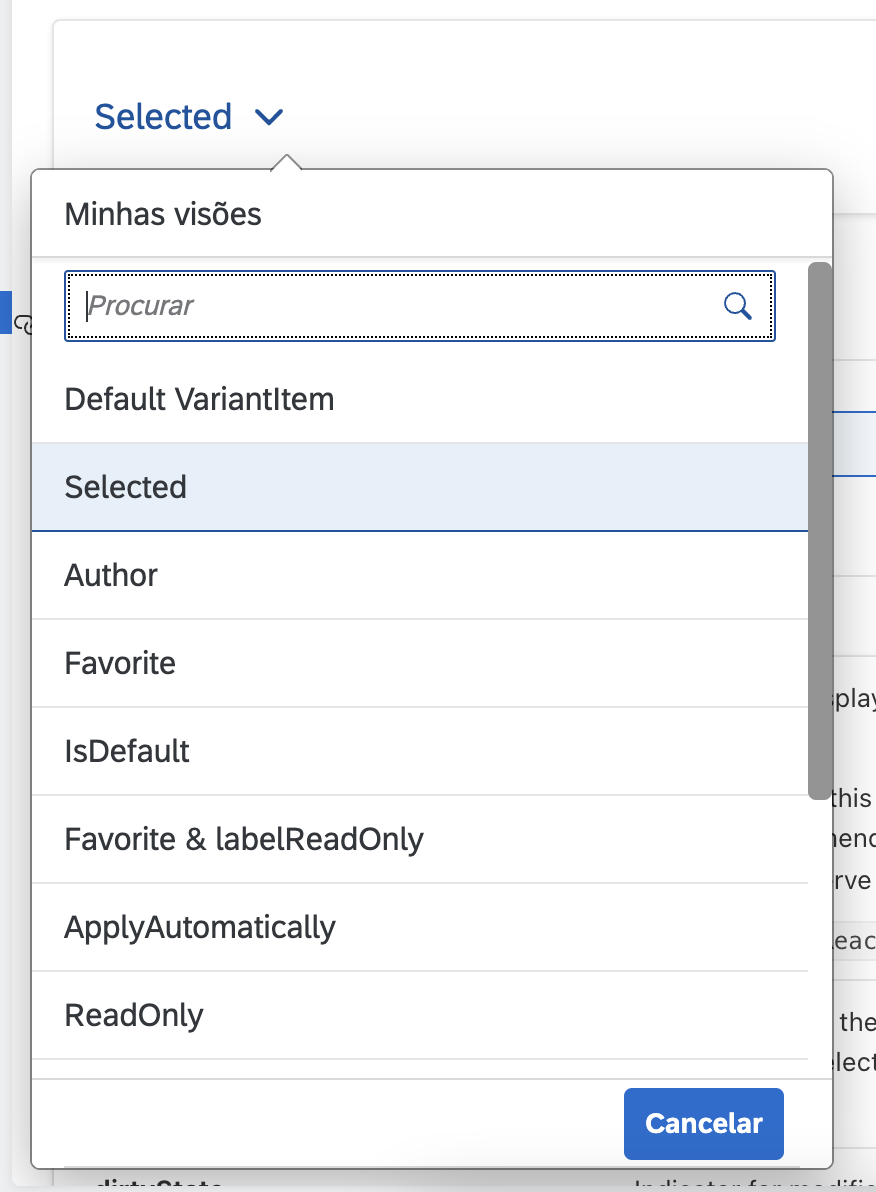Click the Minhas visões header
The width and height of the screenshot is (876, 1192).
click(162, 213)
